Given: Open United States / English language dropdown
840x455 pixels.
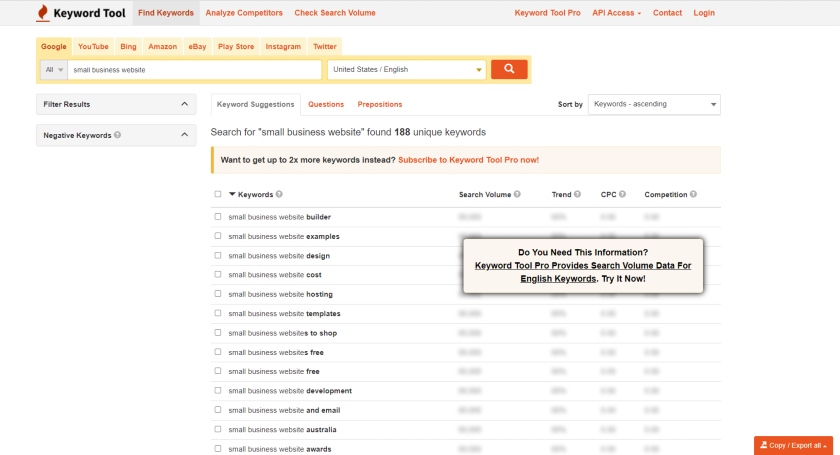Looking at the screenshot, I should pyautogui.click(x=407, y=70).
